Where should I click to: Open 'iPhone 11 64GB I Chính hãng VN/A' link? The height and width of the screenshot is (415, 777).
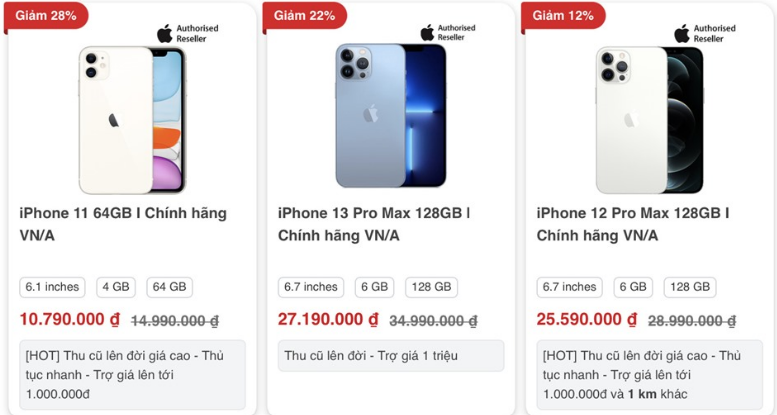tap(123, 224)
